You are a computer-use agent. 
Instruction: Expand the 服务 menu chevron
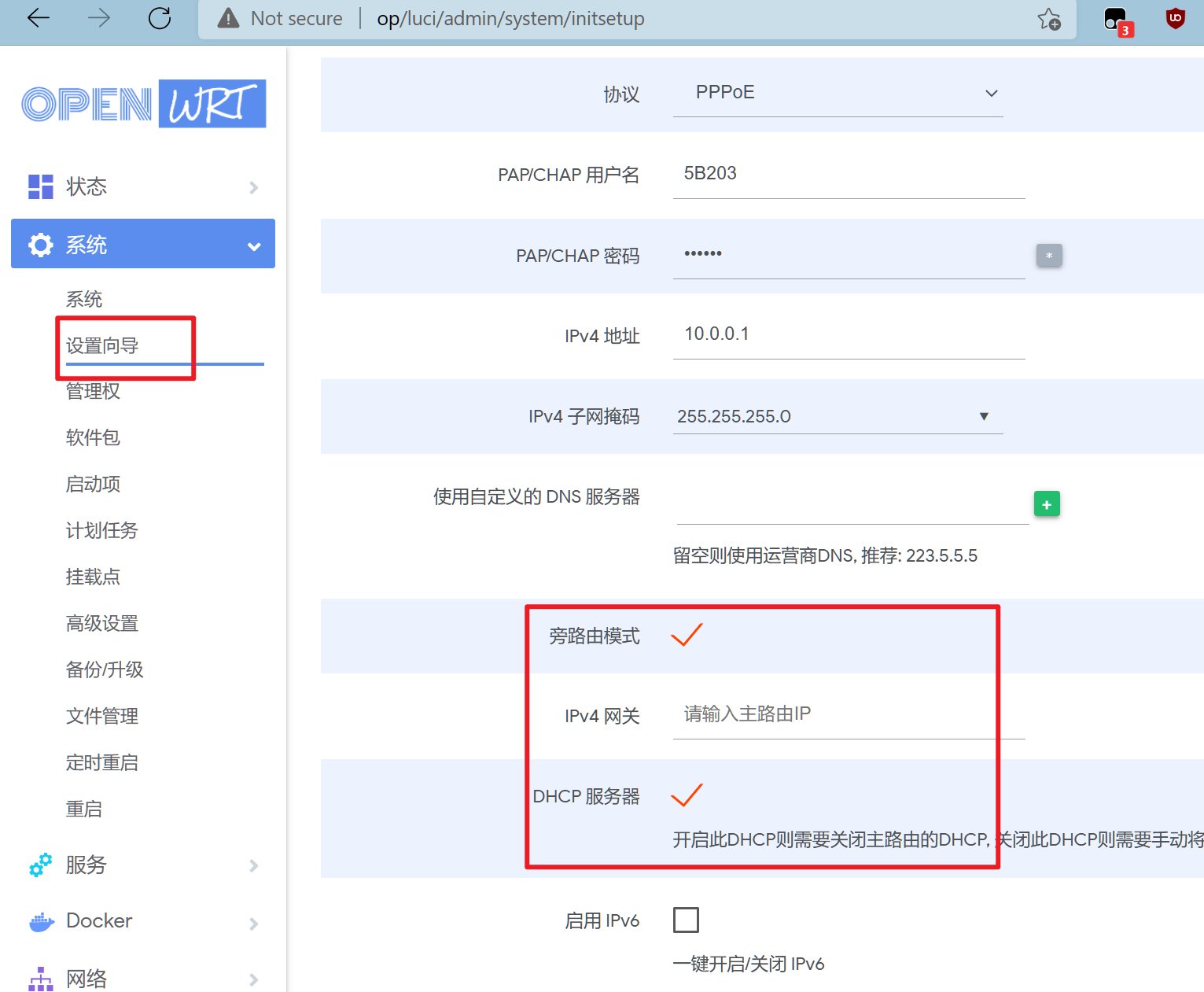coord(254,866)
